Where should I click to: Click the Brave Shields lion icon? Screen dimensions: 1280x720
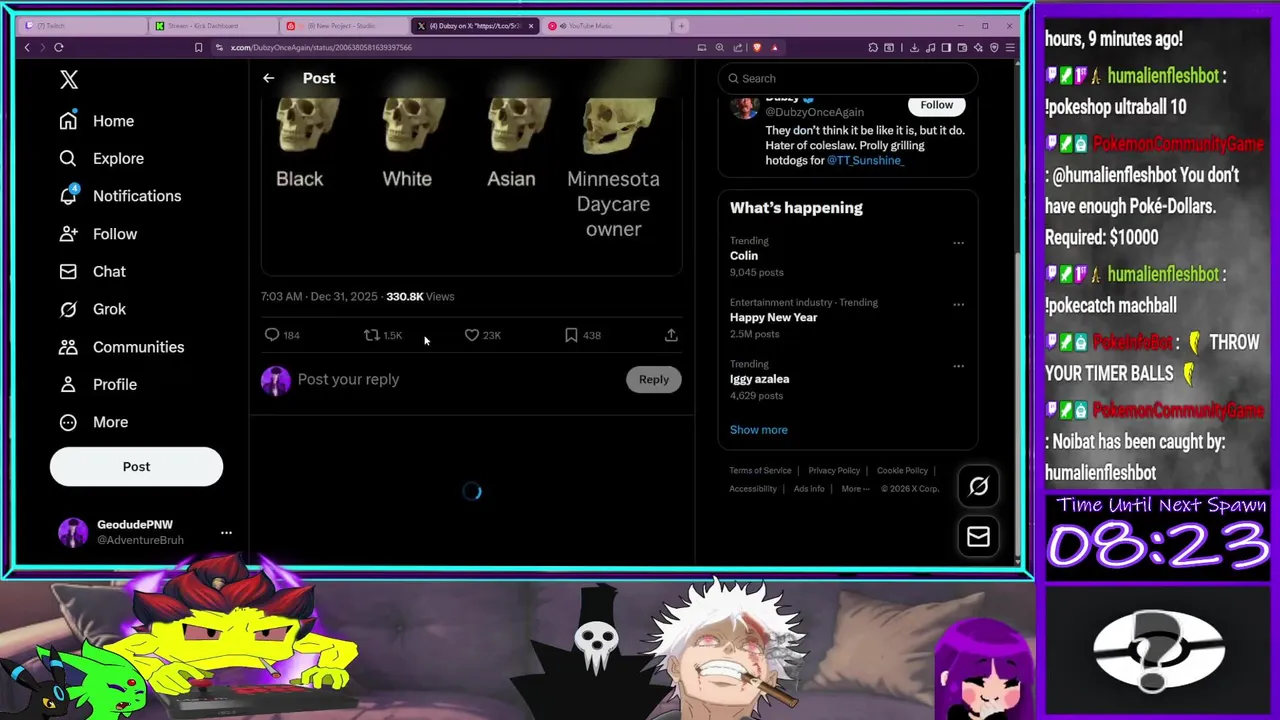click(x=756, y=47)
